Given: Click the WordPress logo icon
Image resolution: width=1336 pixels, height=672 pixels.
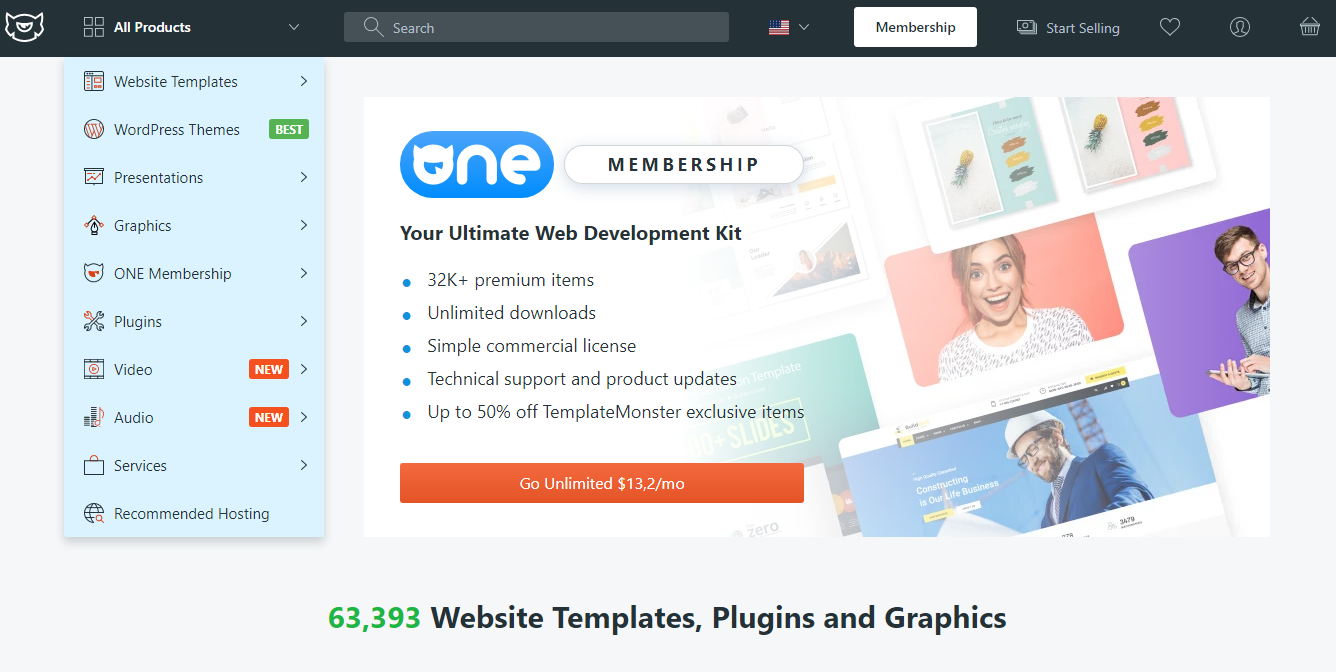Looking at the screenshot, I should pos(94,130).
